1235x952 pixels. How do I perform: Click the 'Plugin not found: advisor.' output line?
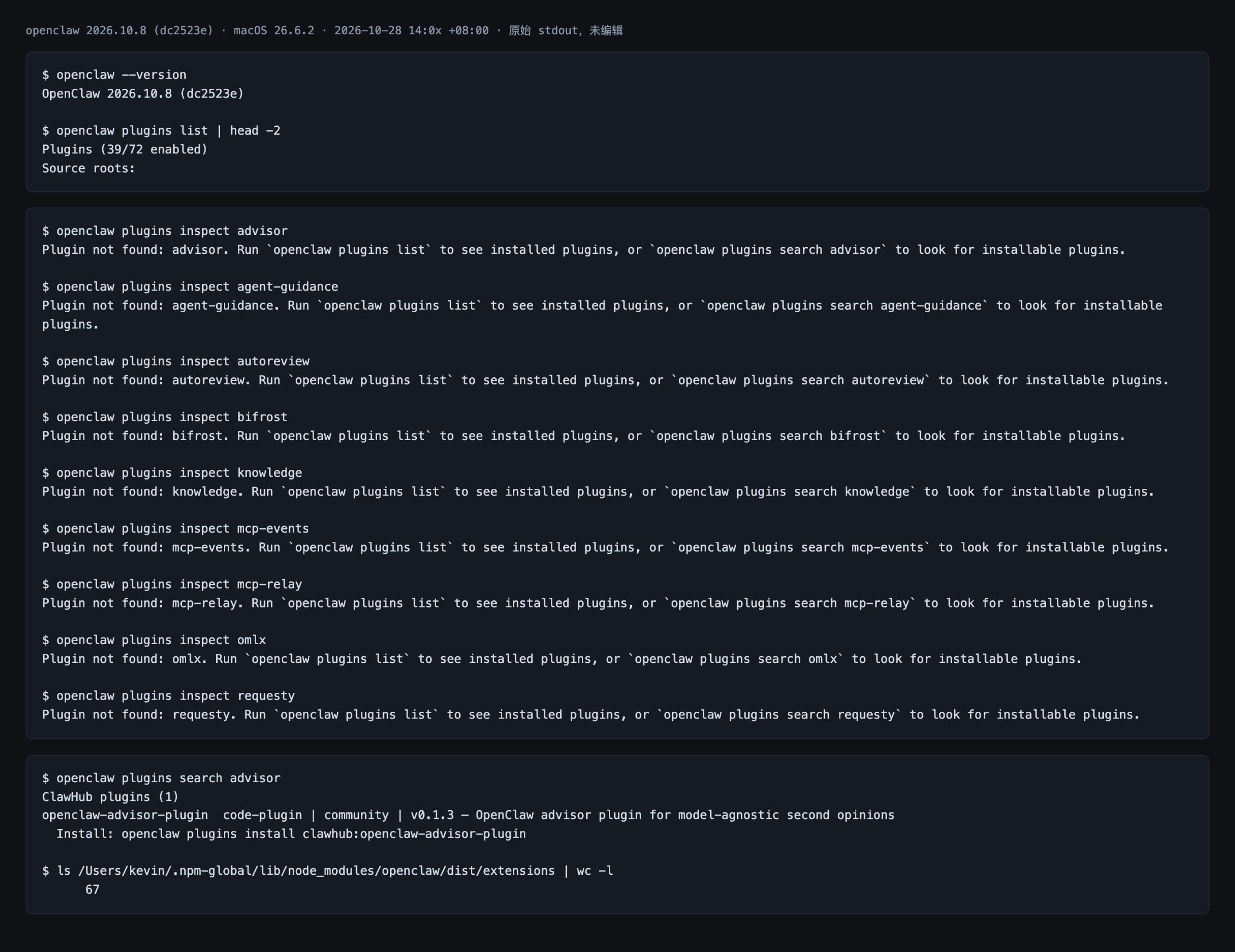584,249
